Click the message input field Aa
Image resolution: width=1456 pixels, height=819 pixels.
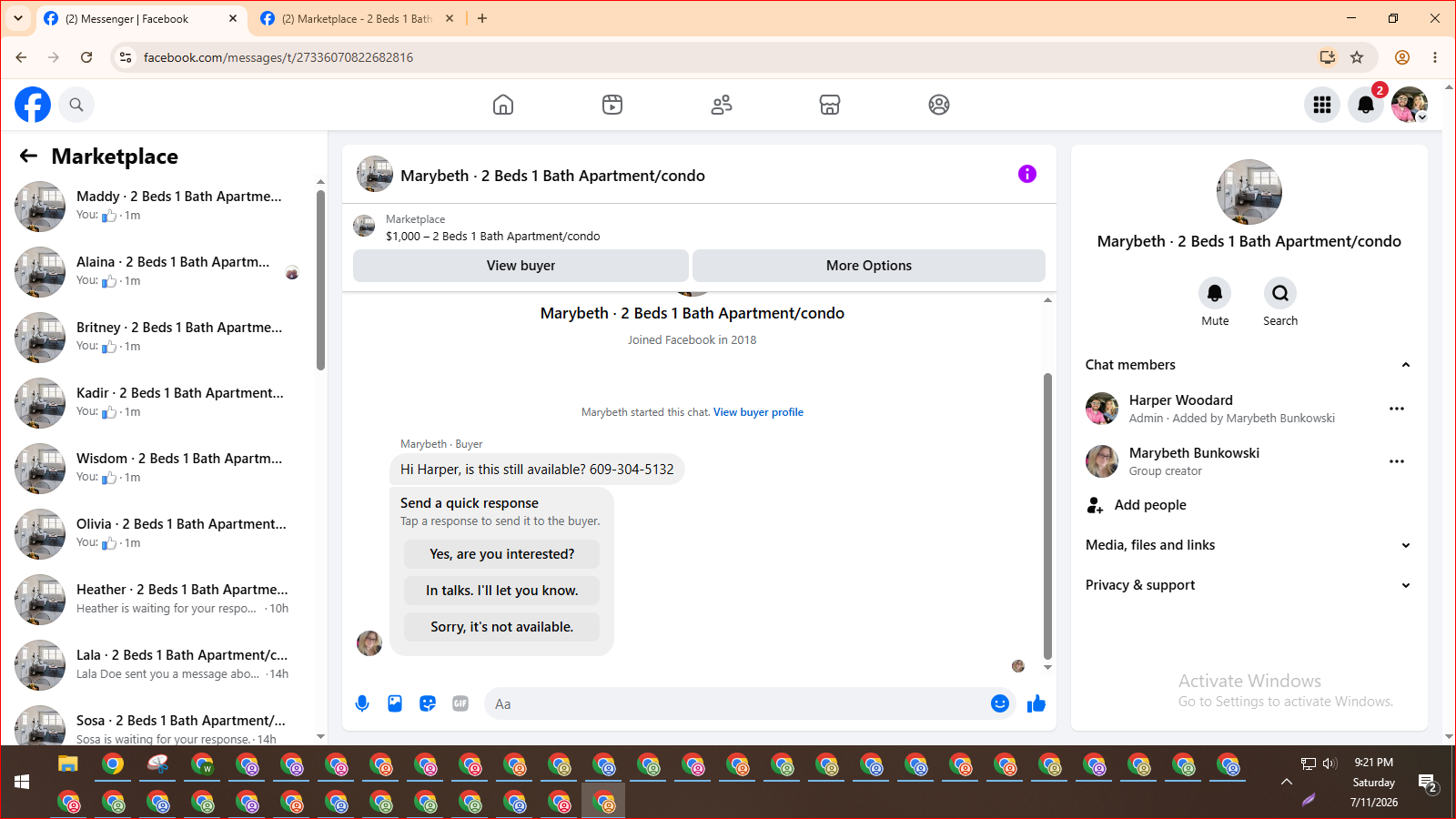click(x=735, y=703)
